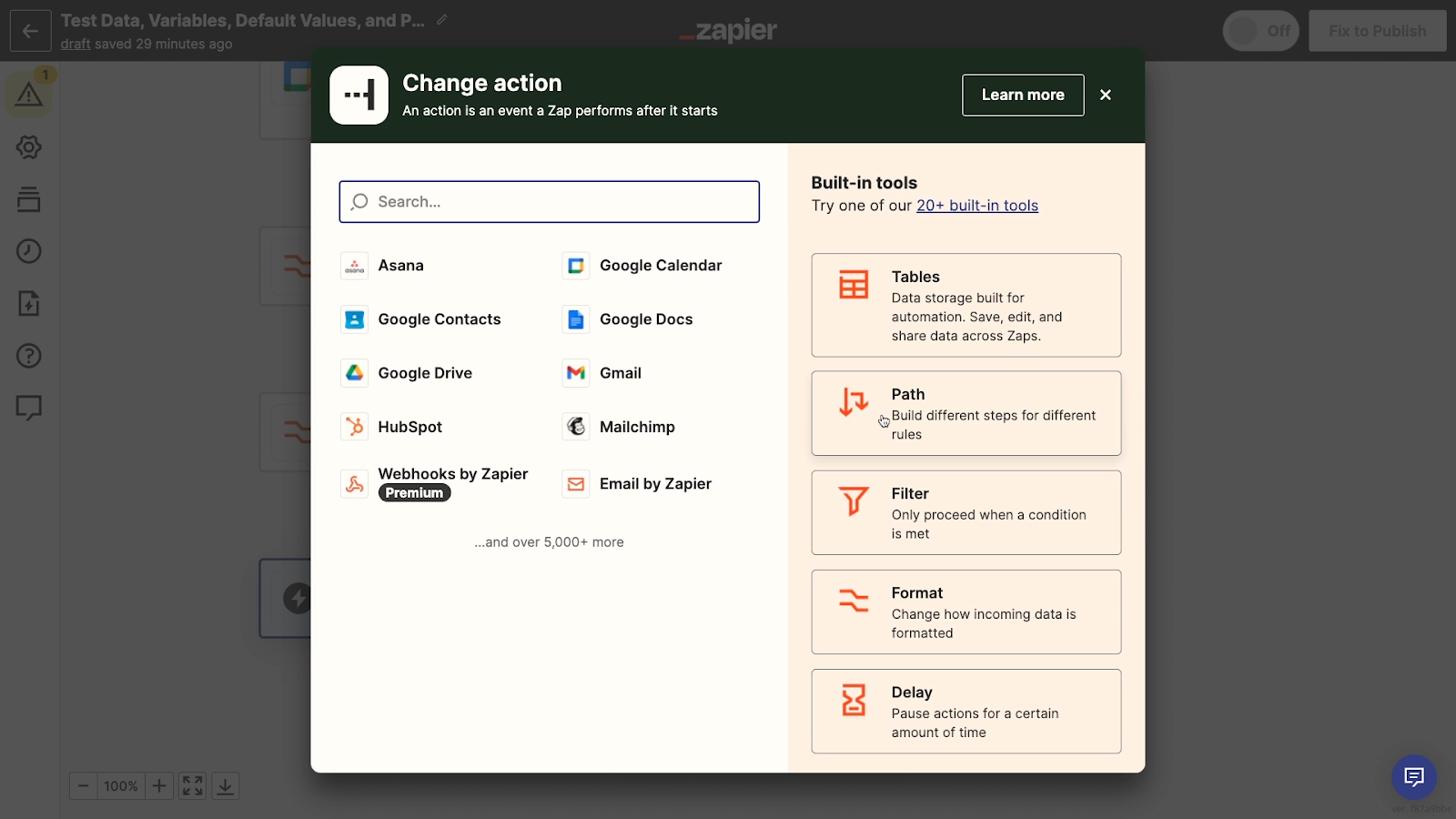Zoom in with the plus button
This screenshot has width=1456, height=819.
(x=159, y=786)
